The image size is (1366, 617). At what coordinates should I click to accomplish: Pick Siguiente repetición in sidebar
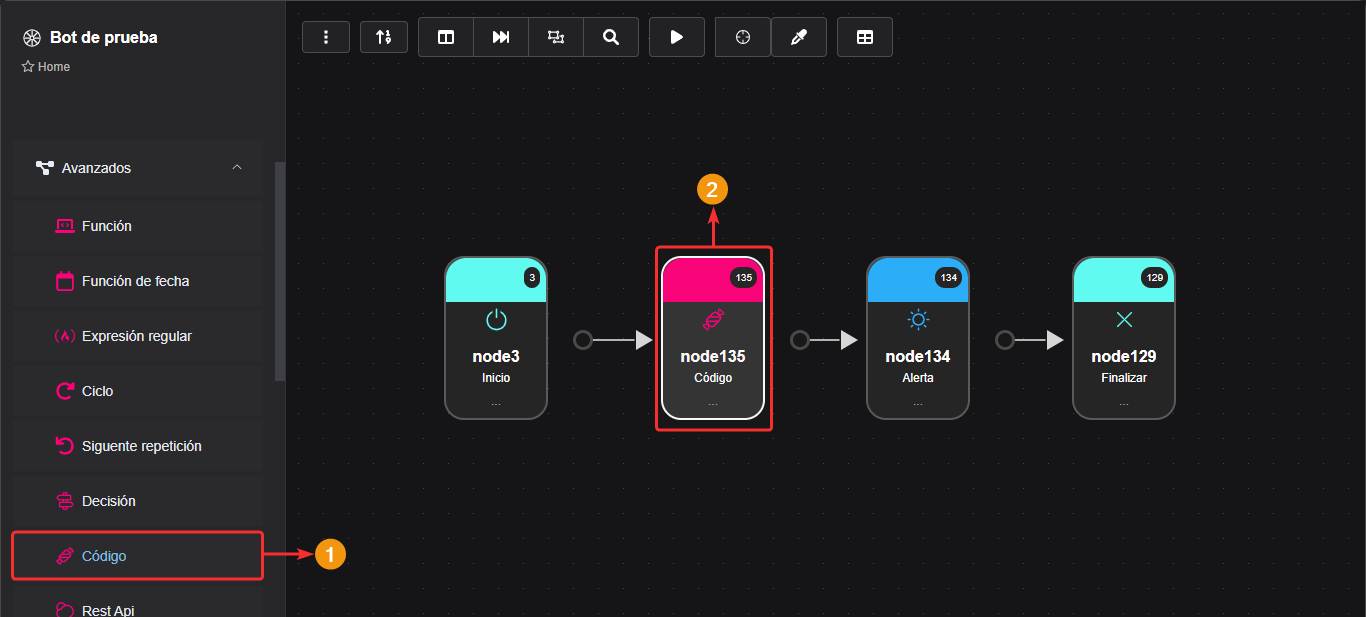click(138, 446)
